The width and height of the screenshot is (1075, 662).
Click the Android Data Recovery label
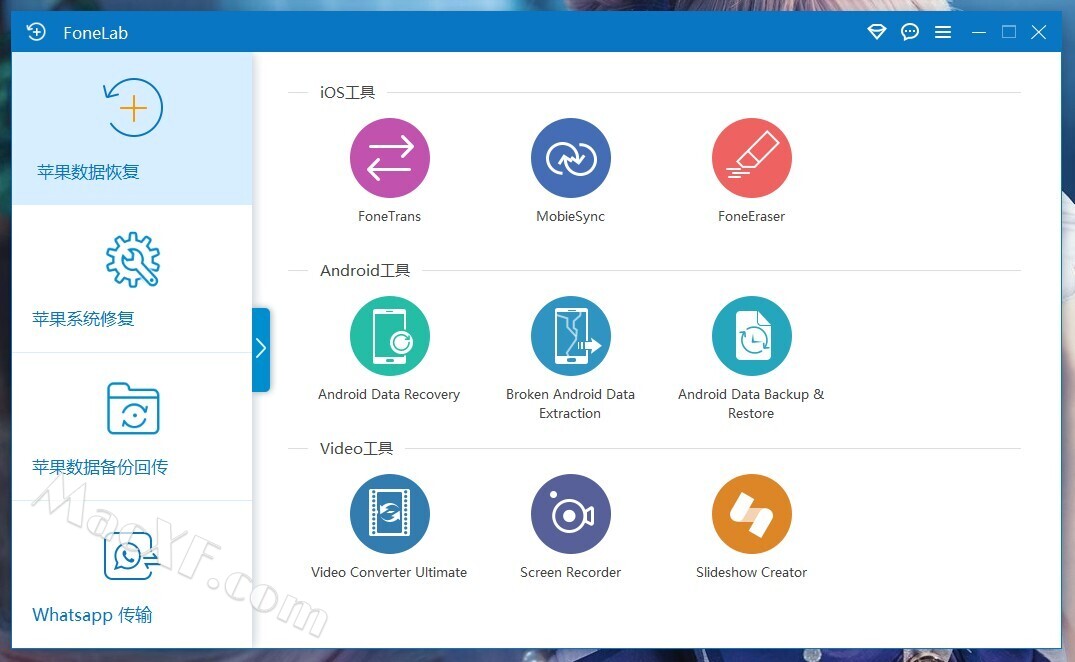pyautogui.click(x=389, y=394)
